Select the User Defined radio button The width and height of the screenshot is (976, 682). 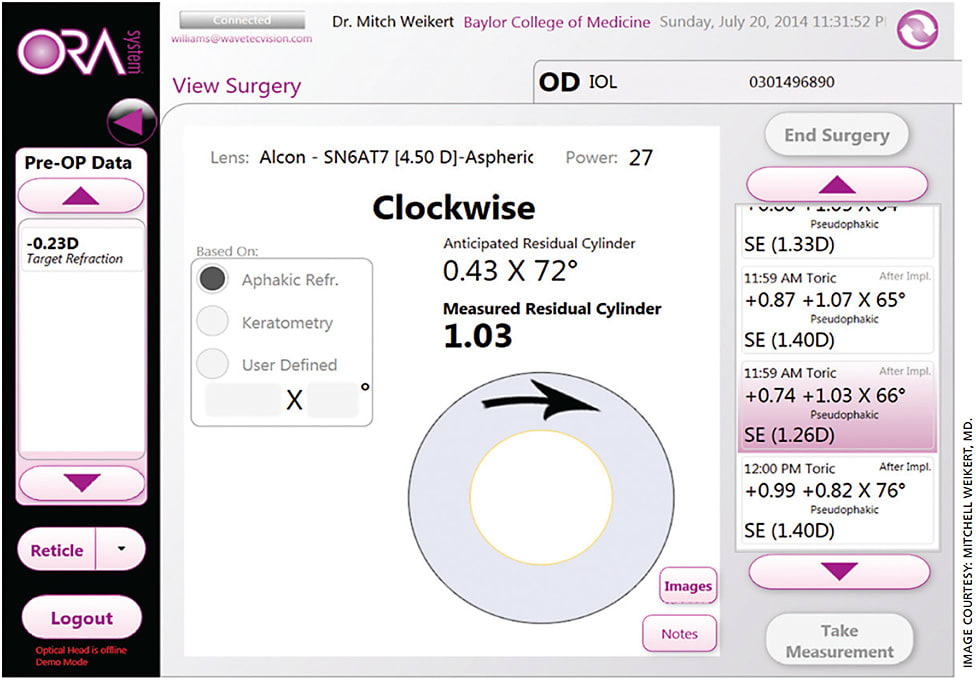pyautogui.click(x=212, y=363)
